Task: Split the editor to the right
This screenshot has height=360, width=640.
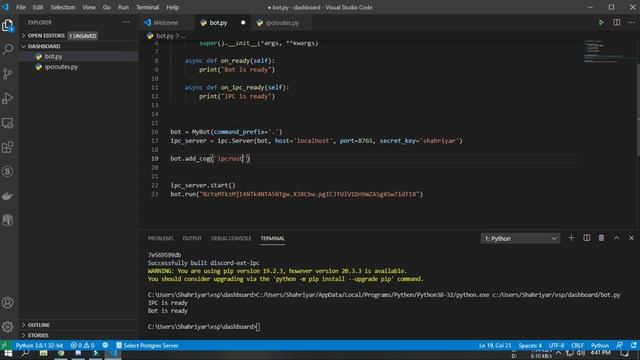Action: [617, 22]
